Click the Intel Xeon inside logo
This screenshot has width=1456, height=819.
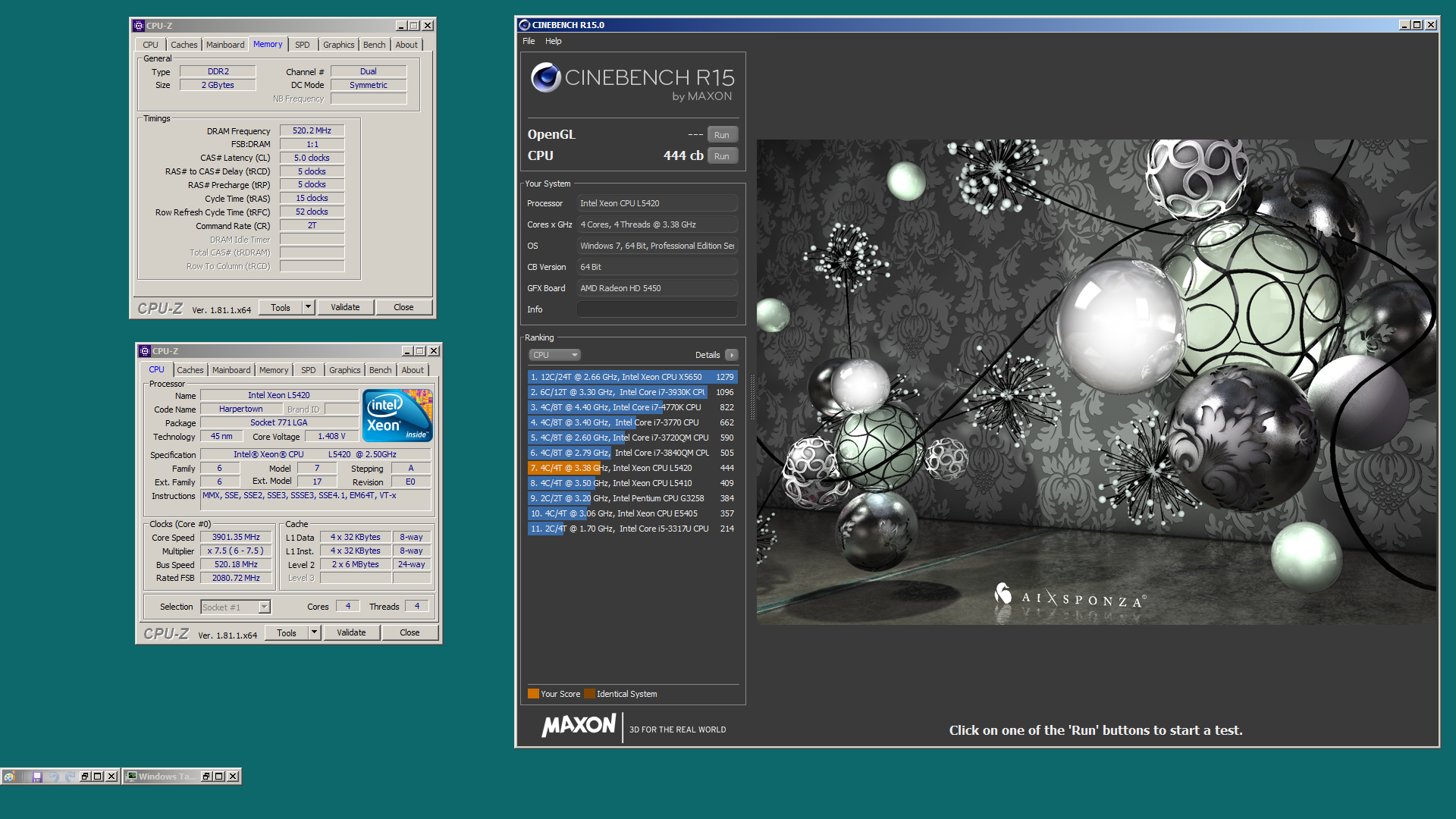[397, 415]
